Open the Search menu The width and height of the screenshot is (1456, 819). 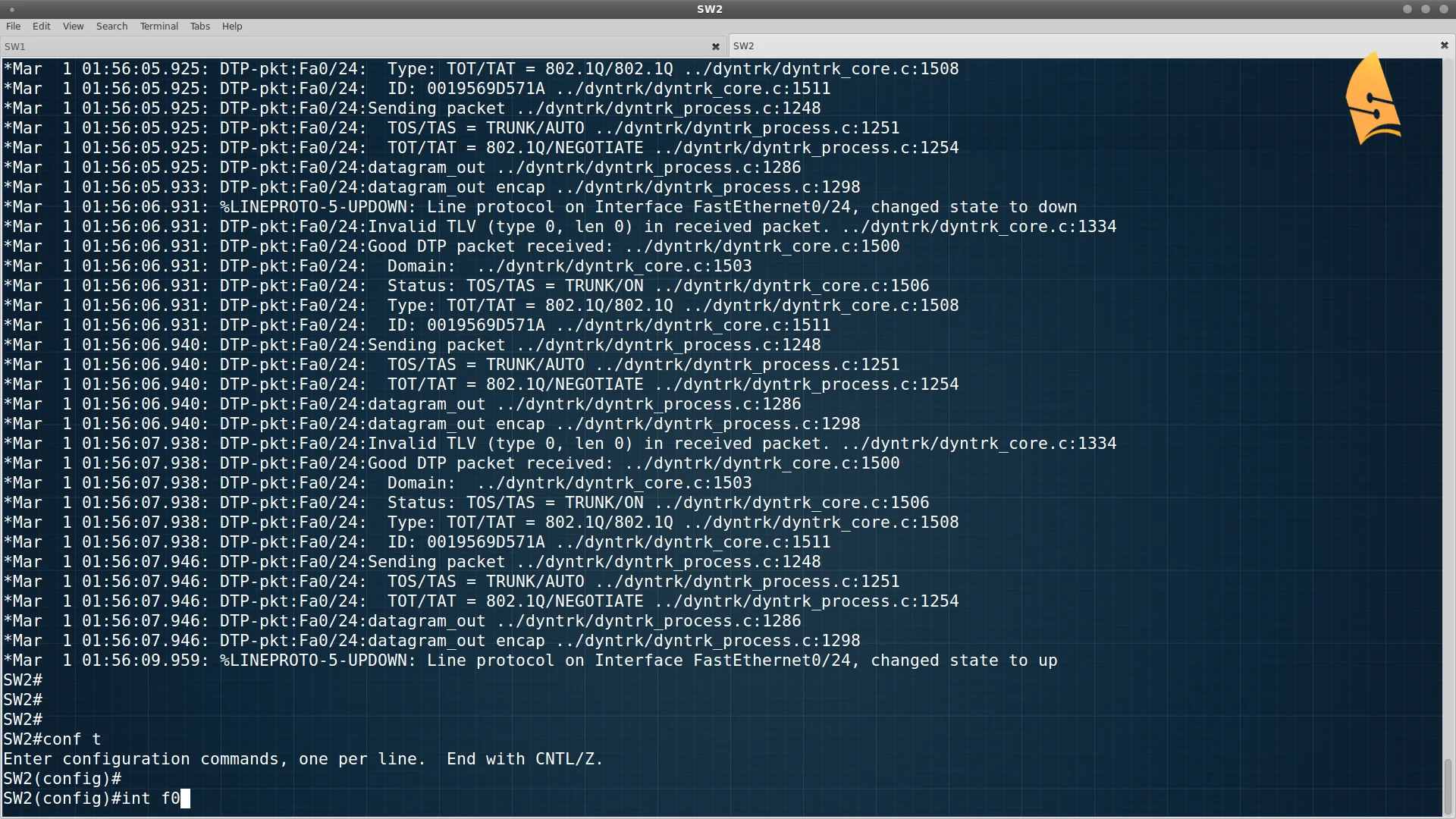pos(111,26)
